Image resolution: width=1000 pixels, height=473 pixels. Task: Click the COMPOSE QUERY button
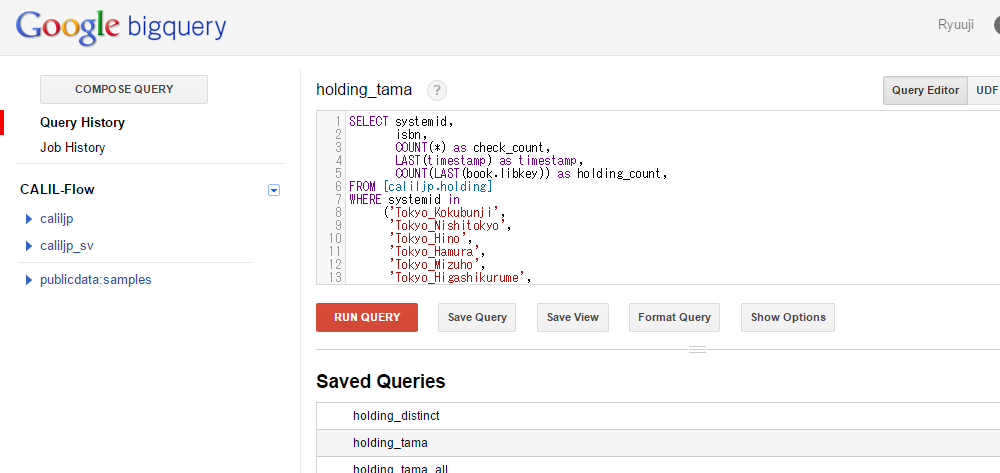[124, 89]
